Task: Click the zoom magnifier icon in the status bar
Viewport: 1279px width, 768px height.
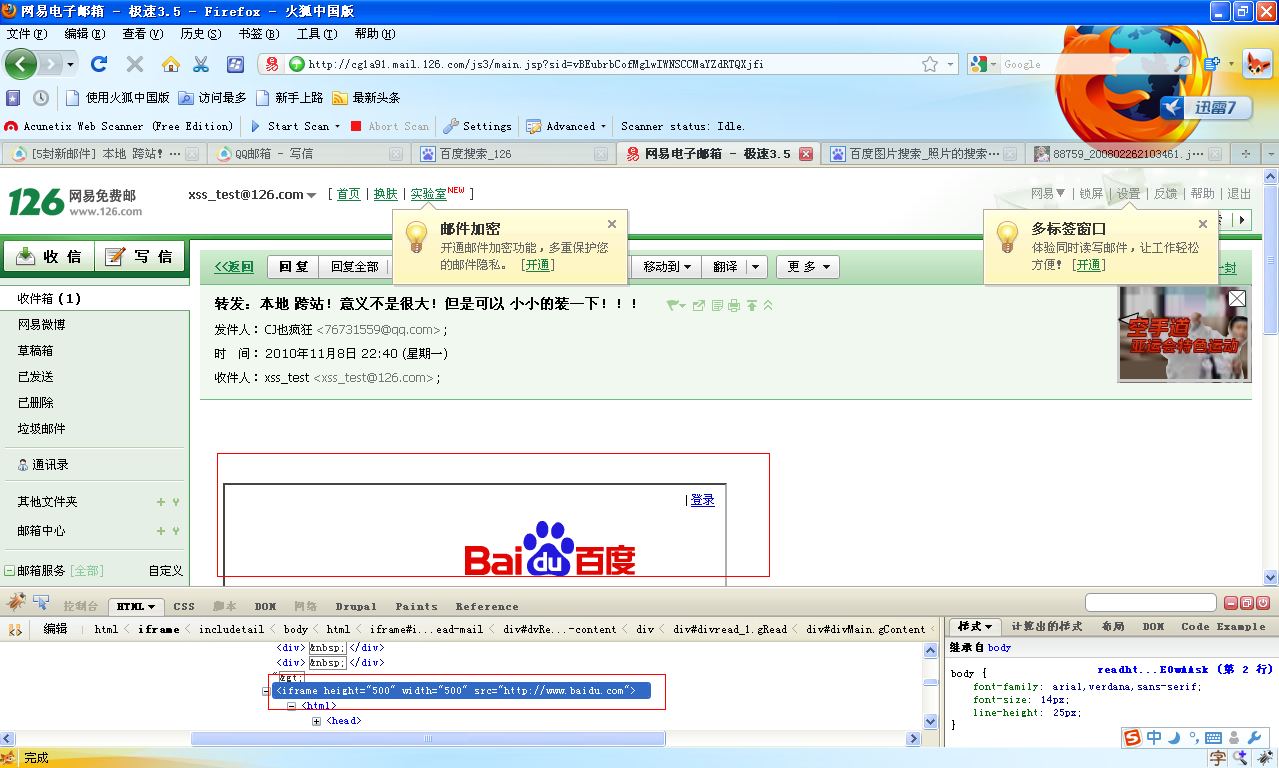Action: [1241, 759]
